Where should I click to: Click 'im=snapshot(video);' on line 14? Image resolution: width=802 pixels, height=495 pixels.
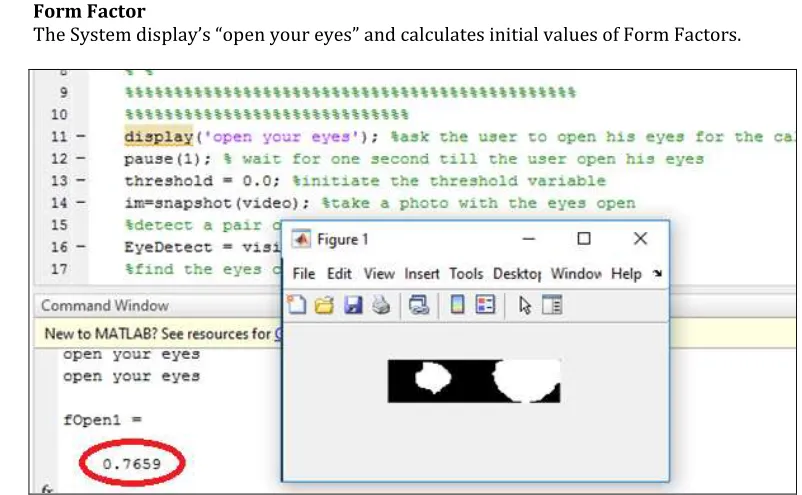point(217,203)
